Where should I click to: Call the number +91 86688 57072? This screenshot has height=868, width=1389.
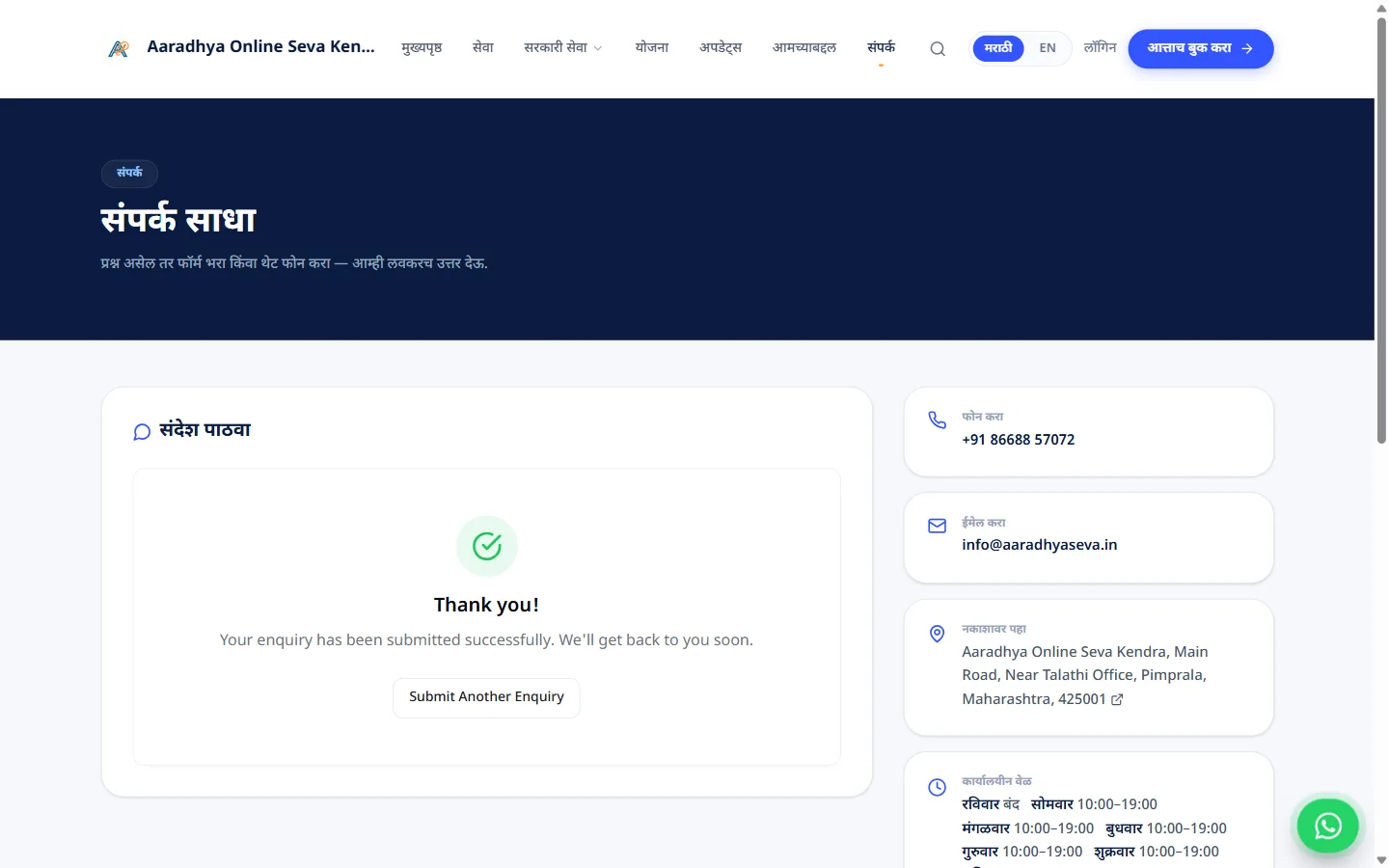[1019, 440]
